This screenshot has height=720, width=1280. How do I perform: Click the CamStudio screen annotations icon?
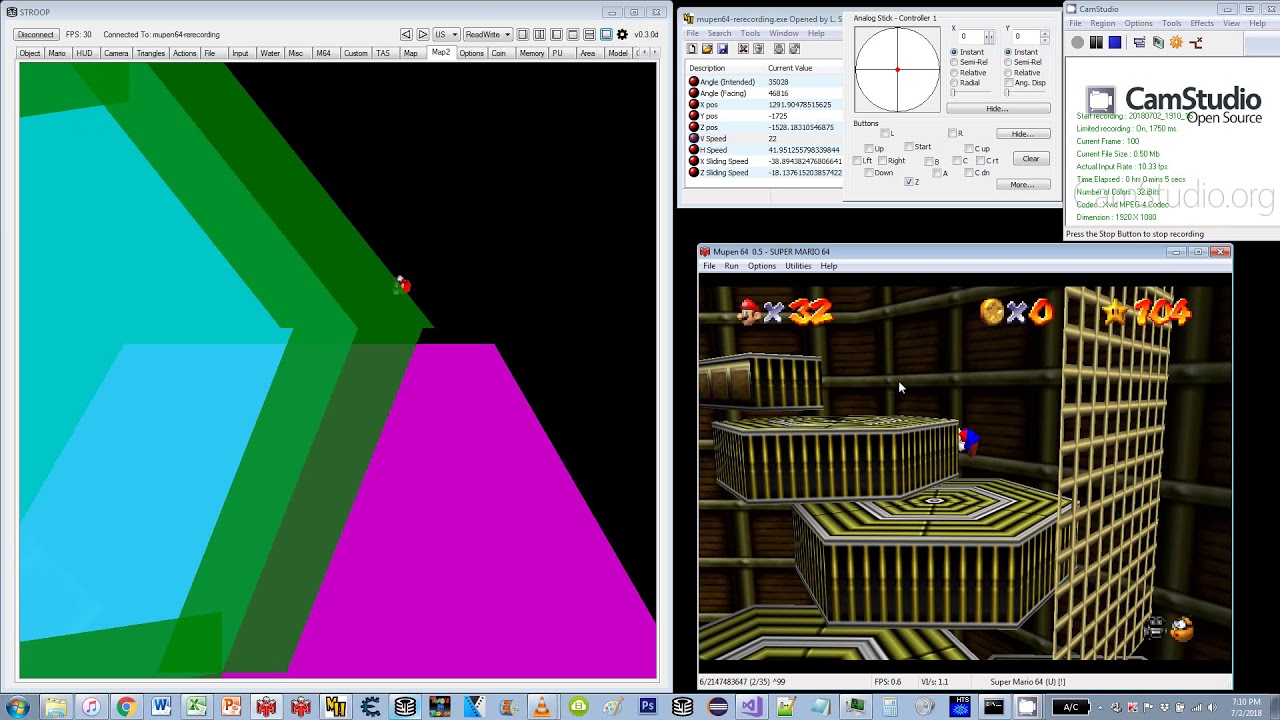pos(1139,42)
